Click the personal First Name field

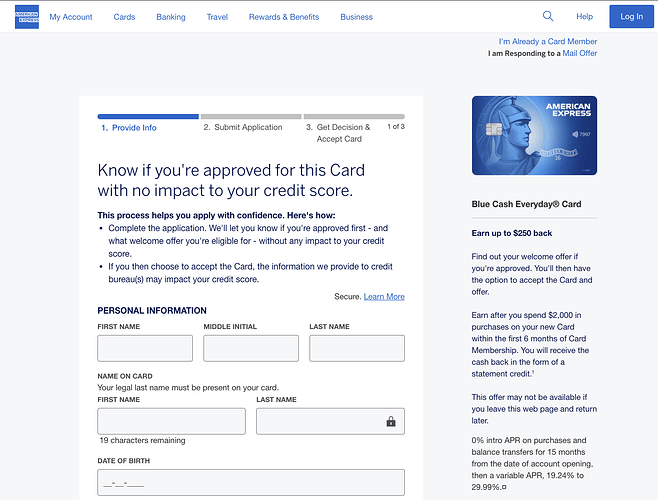click(145, 348)
